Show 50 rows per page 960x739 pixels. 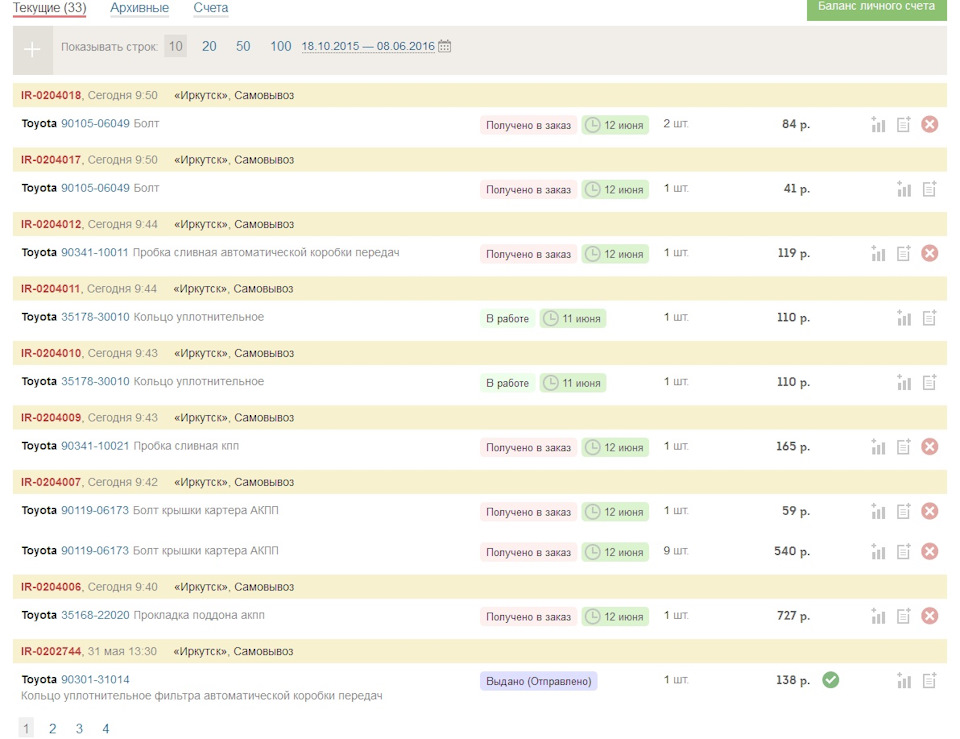pyautogui.click(x=243, y=46)
